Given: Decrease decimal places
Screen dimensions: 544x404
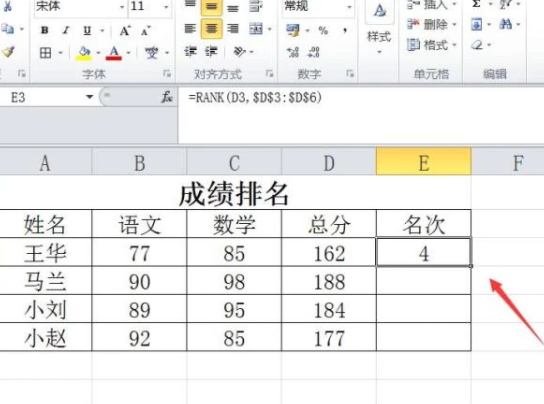Looking at the screenshot, I should click(314, 52).
